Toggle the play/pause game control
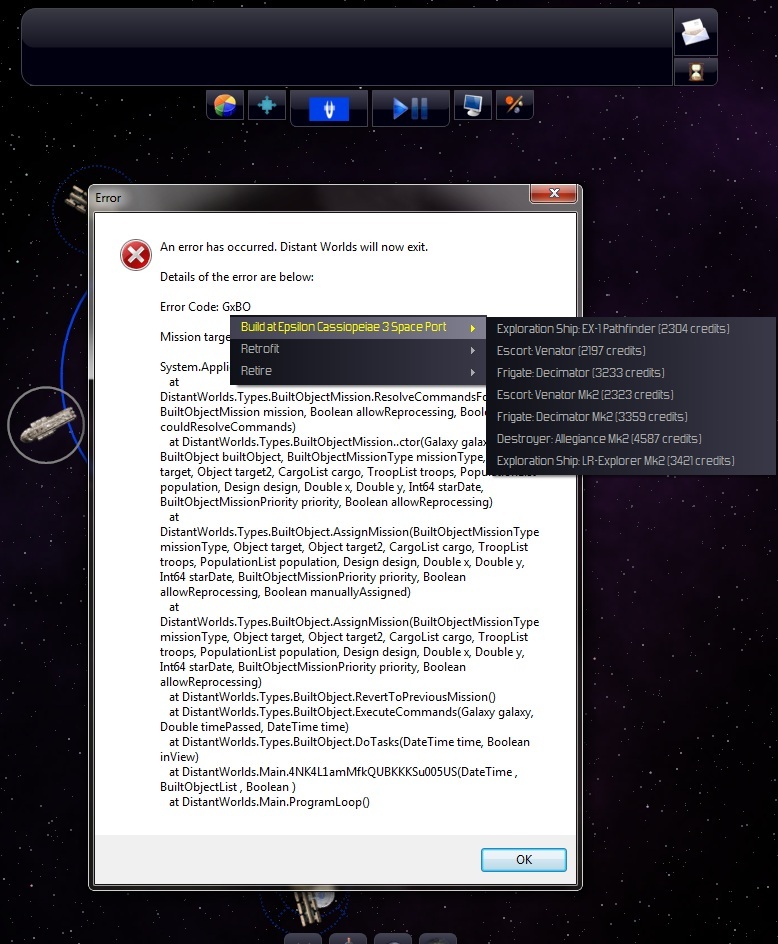778x944 pixels. tap(411, 109)
